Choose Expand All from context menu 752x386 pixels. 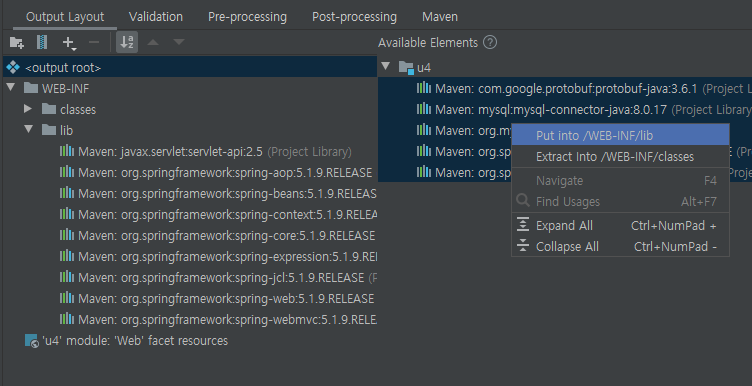click(x=621, y=226)
